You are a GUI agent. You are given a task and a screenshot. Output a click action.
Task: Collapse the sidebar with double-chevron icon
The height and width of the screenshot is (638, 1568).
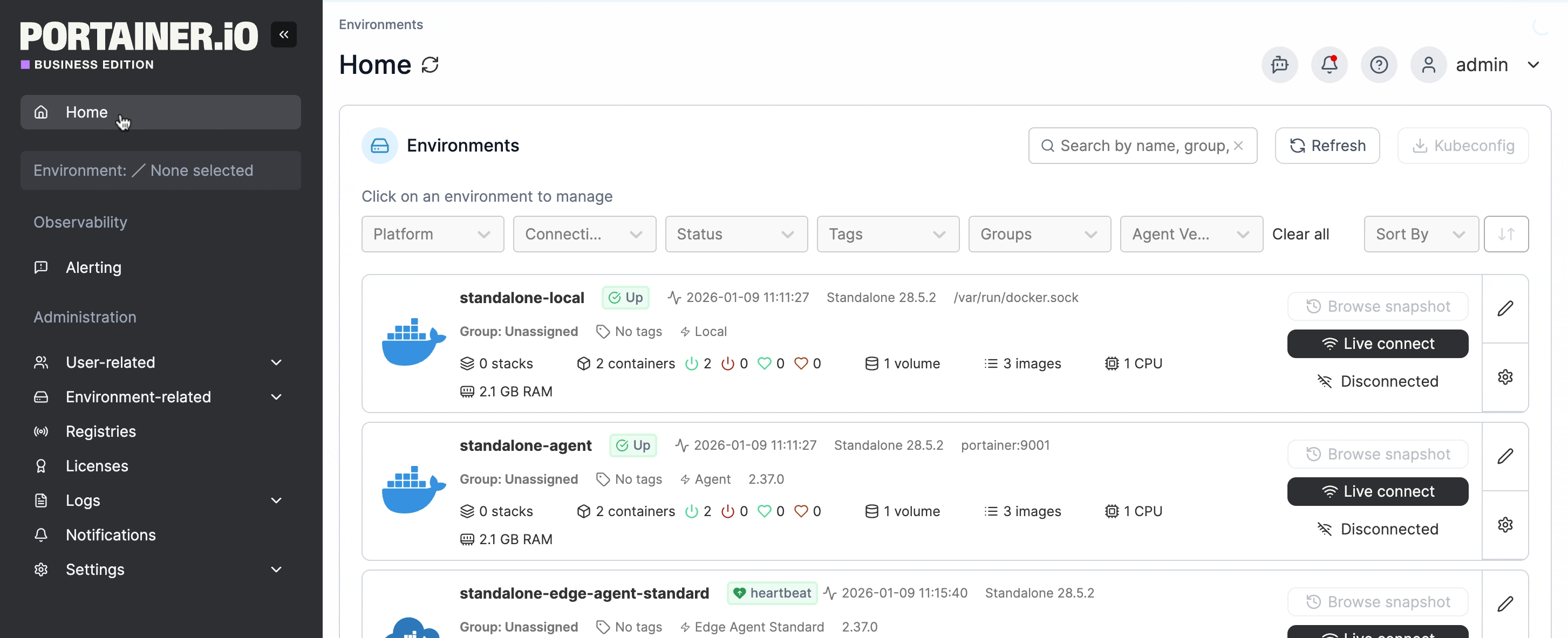(284, 35)
